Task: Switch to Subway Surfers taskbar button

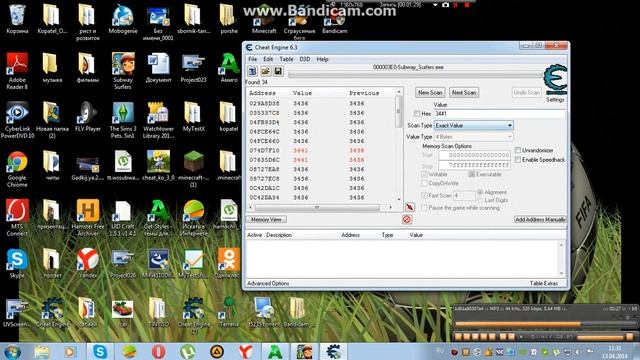Action: click(304, 351)
